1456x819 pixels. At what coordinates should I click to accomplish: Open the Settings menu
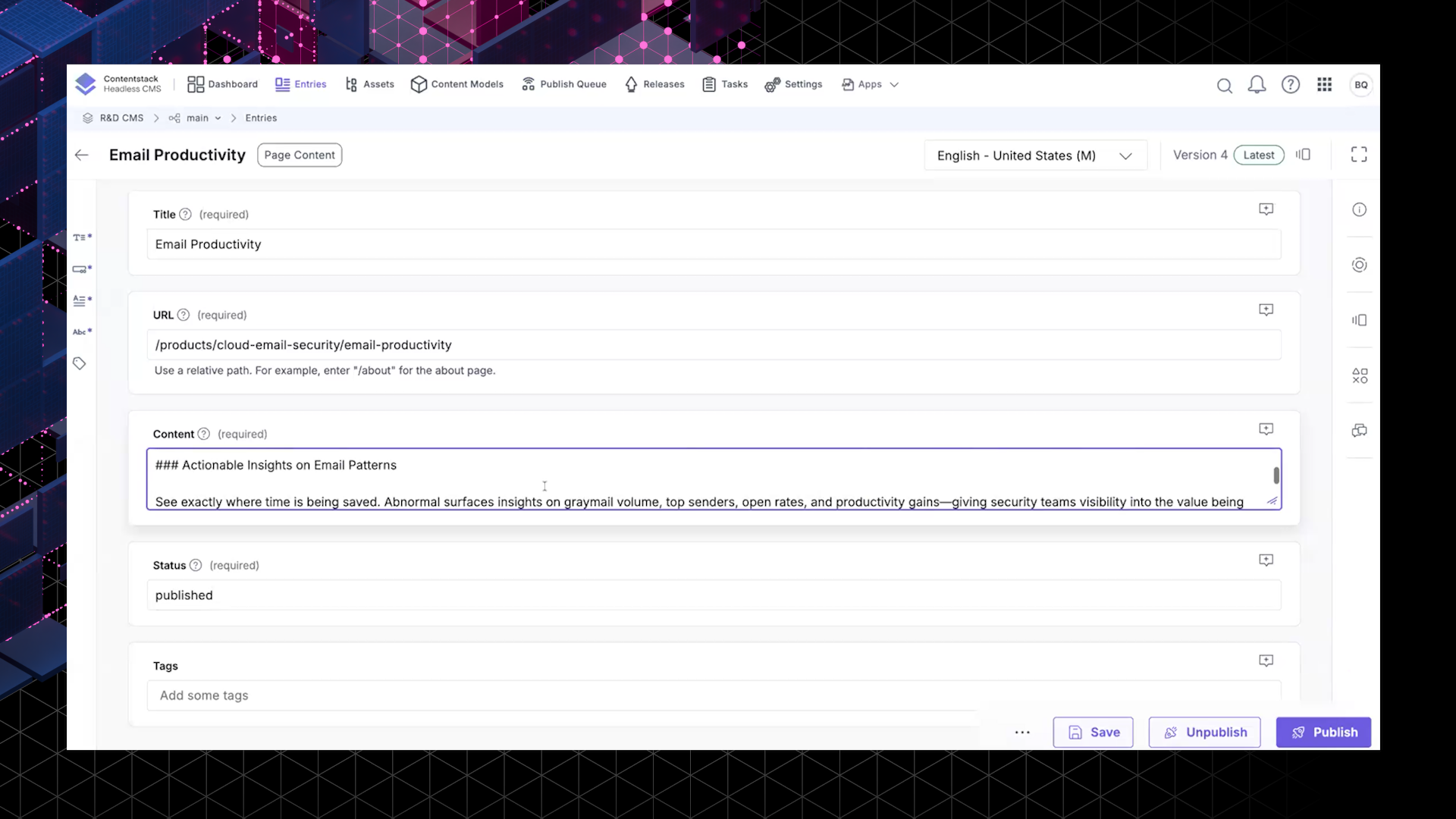point(793,84)
